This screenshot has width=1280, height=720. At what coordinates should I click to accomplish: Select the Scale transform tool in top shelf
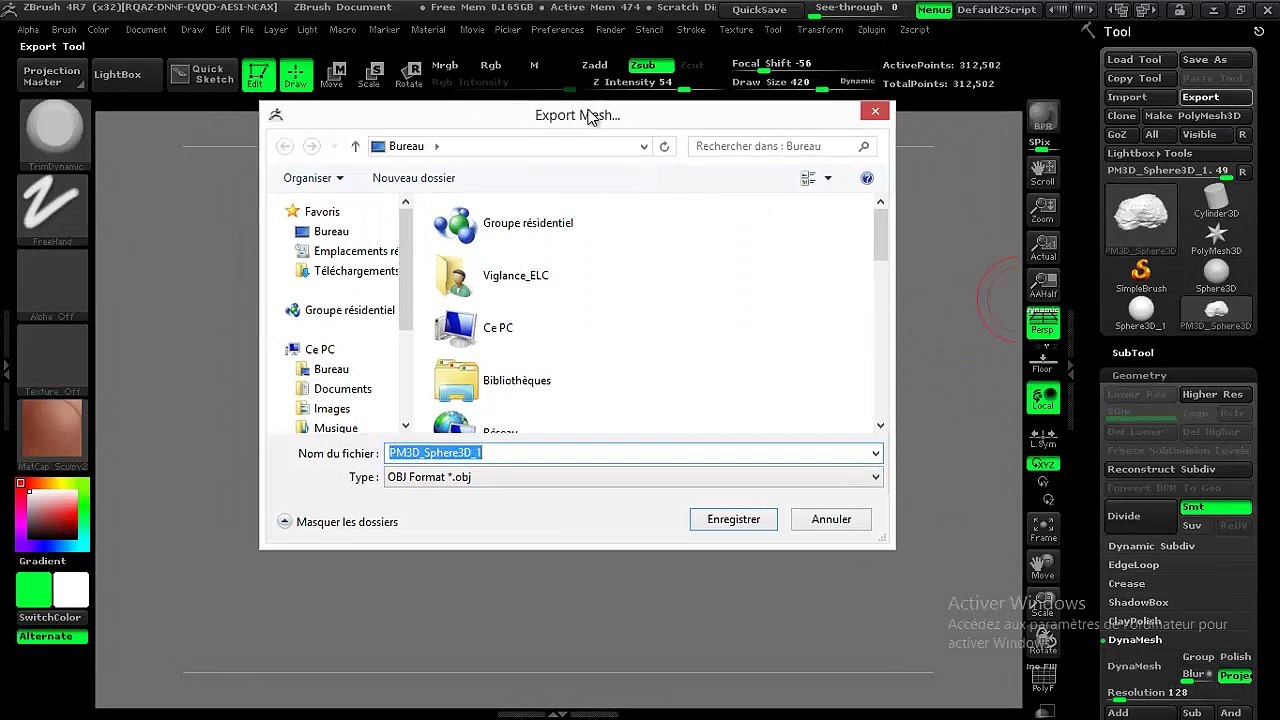(369, 75)
